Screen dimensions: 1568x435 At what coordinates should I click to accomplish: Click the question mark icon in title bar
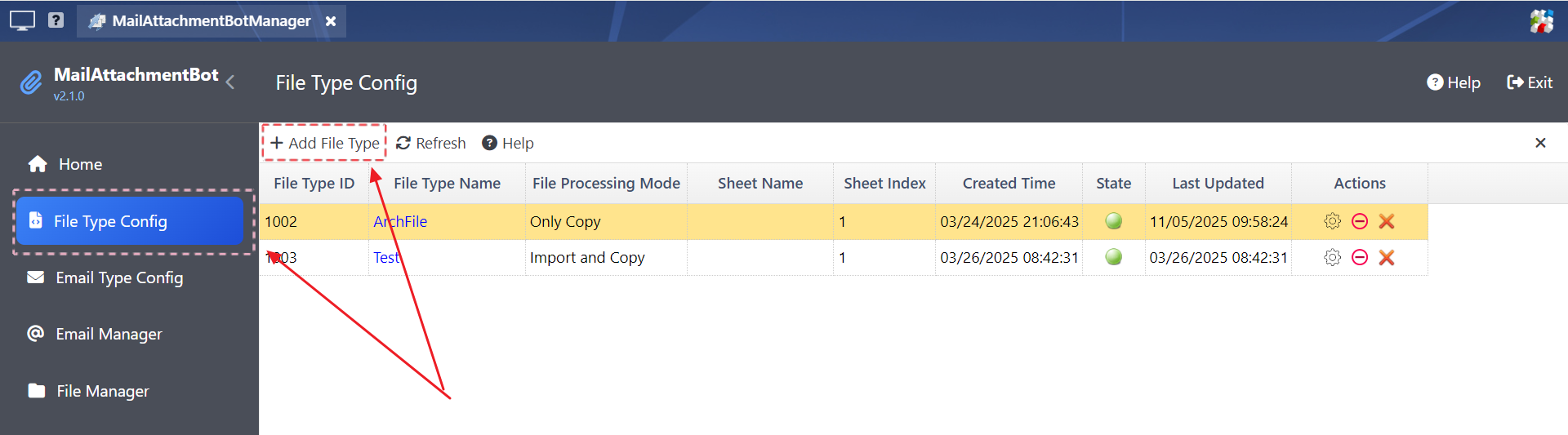click(56, 20)
